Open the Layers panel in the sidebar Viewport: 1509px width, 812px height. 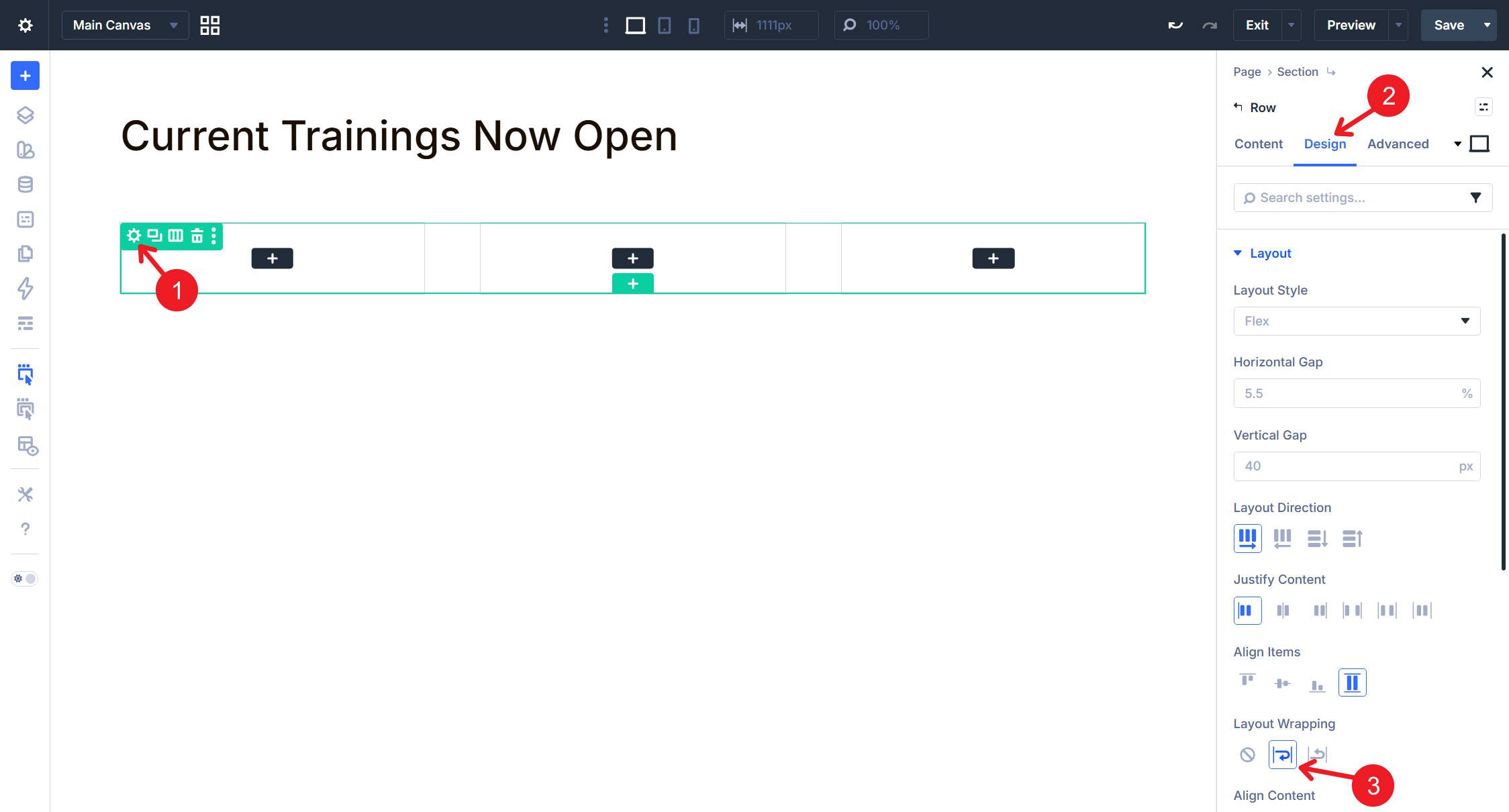click(x=25, y=115)
